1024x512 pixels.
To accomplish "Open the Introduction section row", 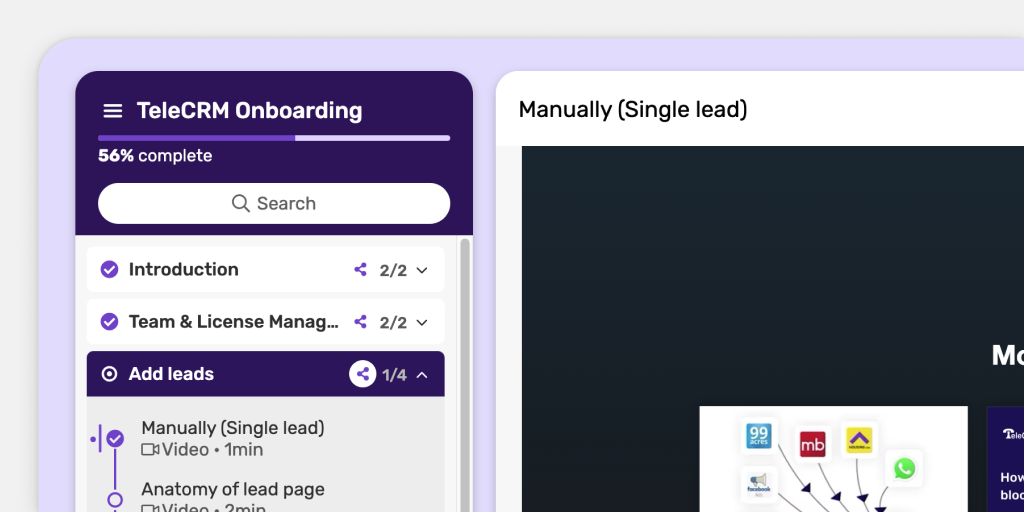I will (265, 269).
